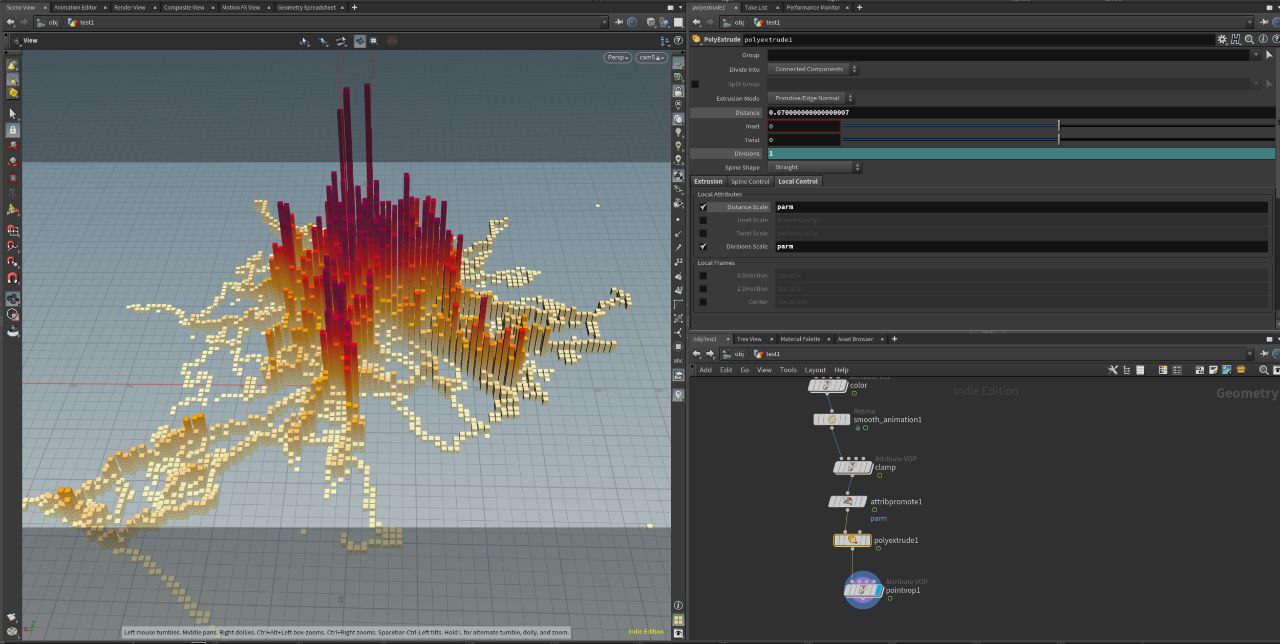
Task: Click the wrench tools icon in network editor
Action: [1113, 370]
